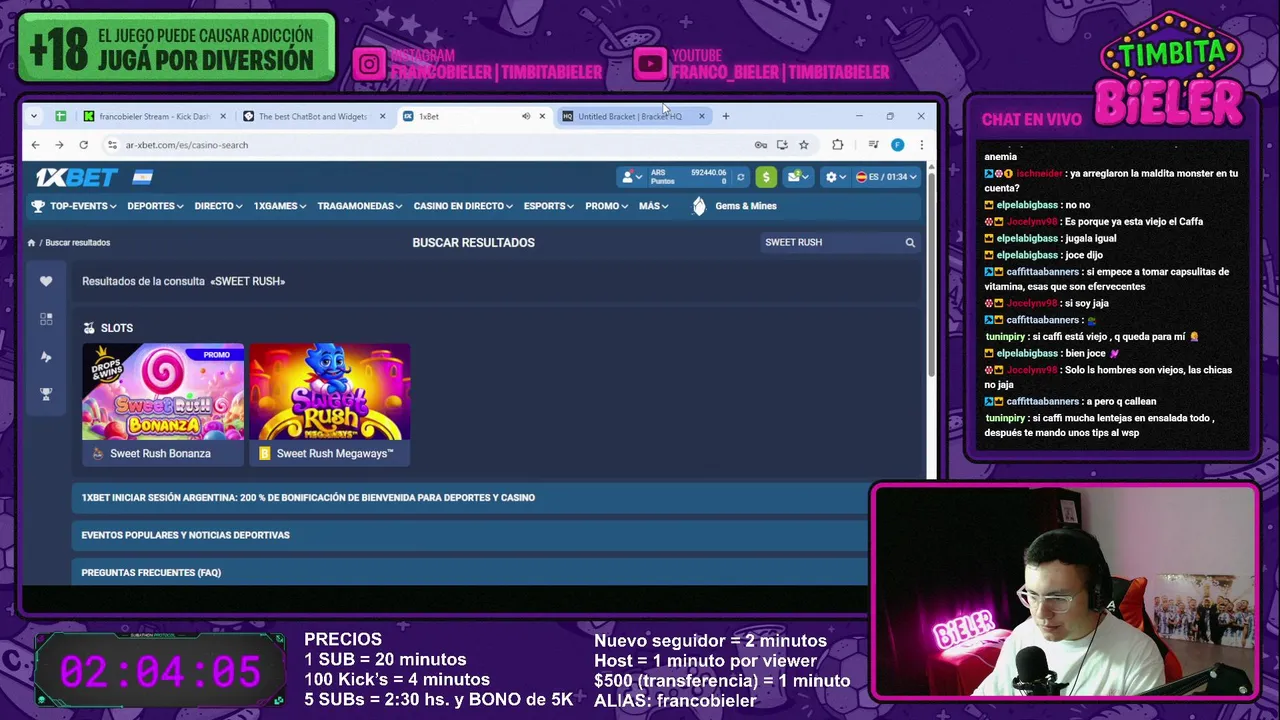This screenshot has width=1280, height=720.
Task: Click the SLOTS section heading
Action: (116, 328)
